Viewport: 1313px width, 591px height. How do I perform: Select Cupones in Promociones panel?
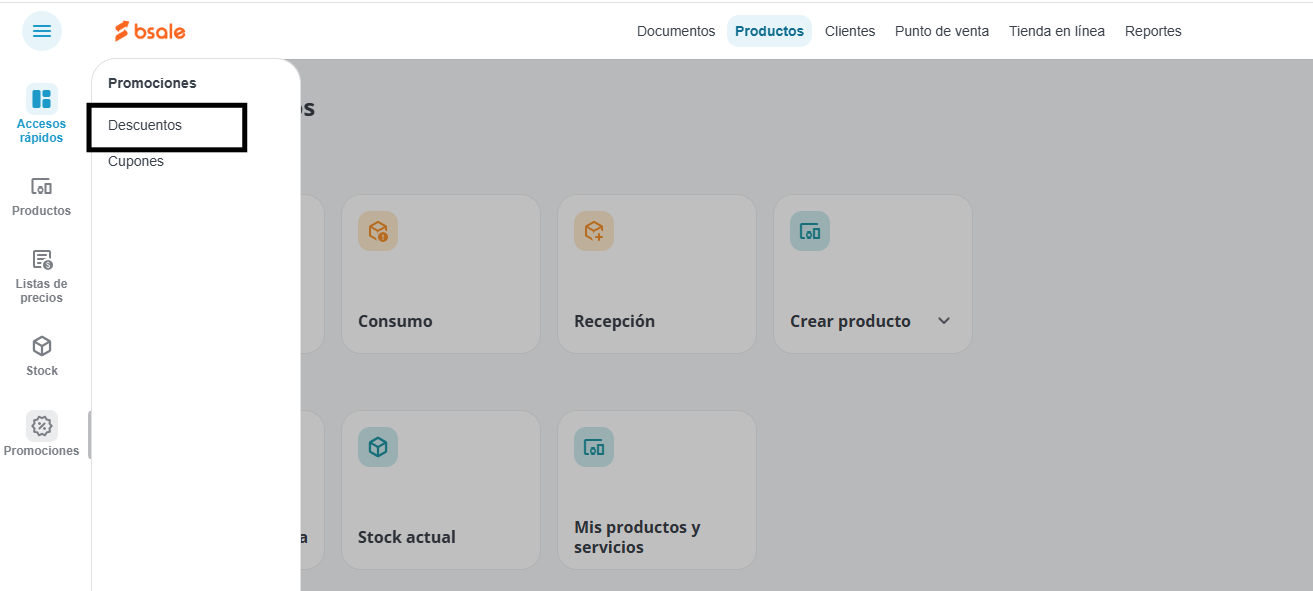[136, 161]
